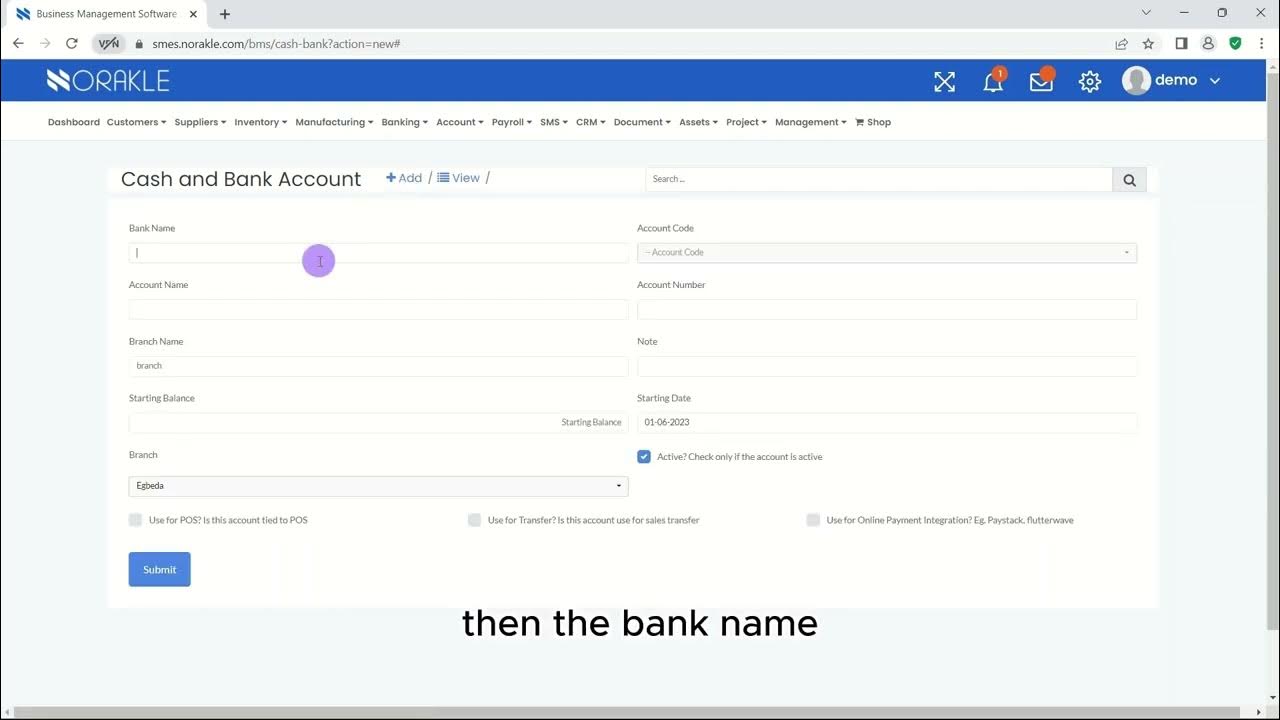Open the Management menu
This screenshot has height=720, width=1280.
pyautogui.click(x=810, y=122)
